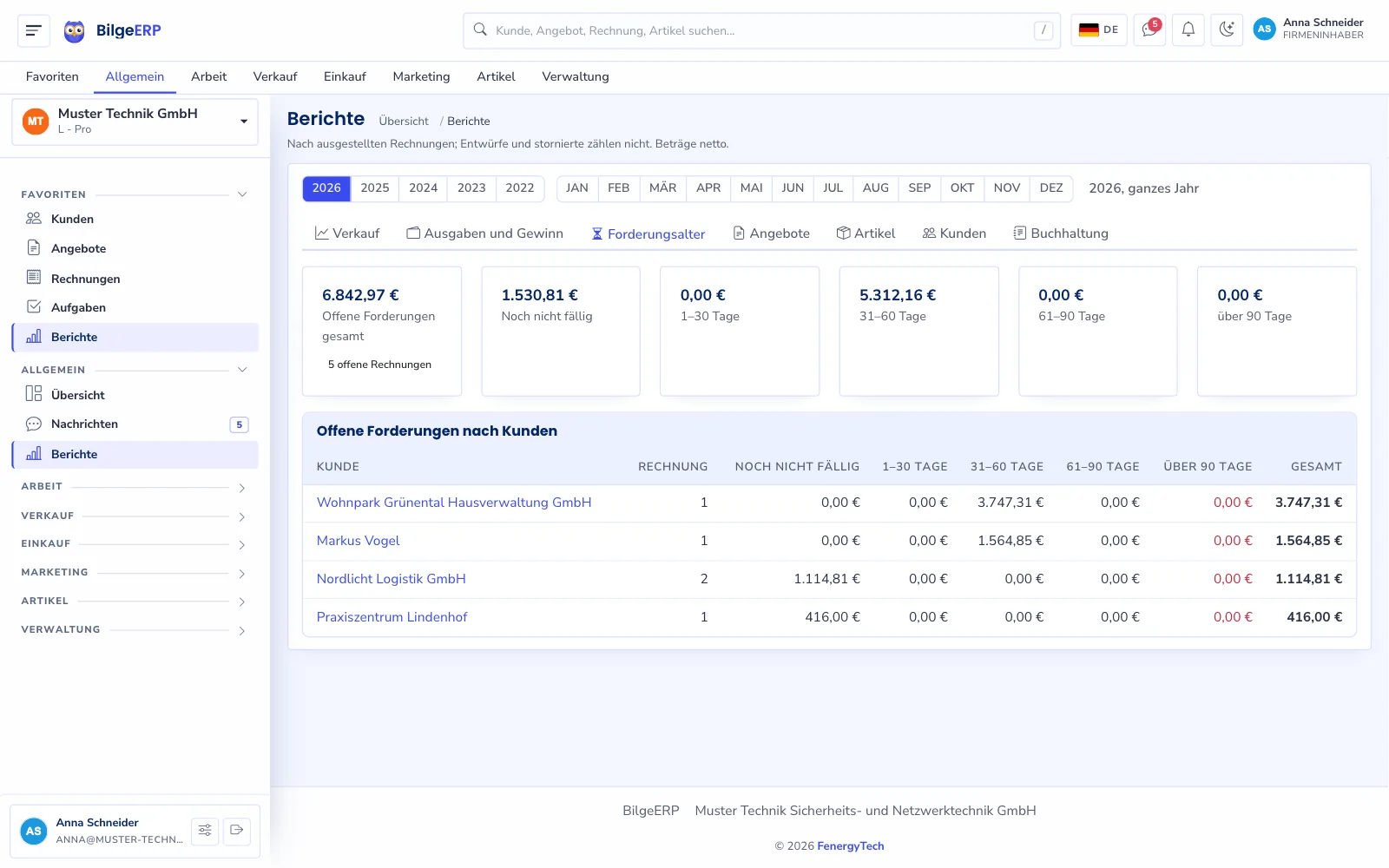Open the Muster Technik GmbH company dropdown
This screenshot has width=1389, height=868.
pyautogui.click(x=135, y=122)
